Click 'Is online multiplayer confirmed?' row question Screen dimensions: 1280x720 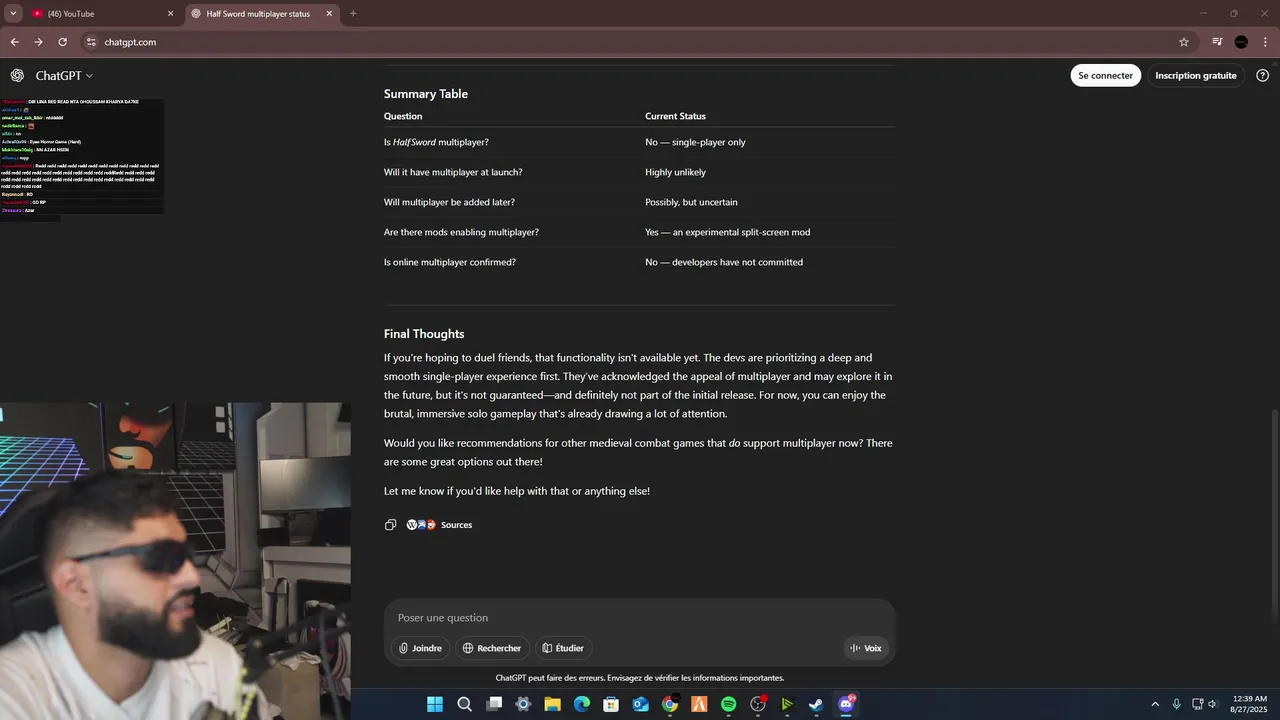tap(450, 262)
